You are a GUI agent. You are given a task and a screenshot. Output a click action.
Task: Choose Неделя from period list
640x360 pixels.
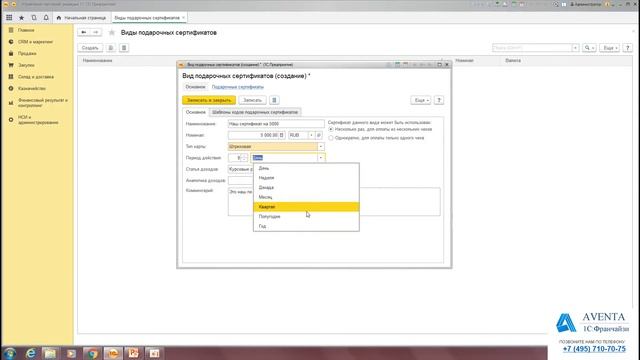pos(306,178)
